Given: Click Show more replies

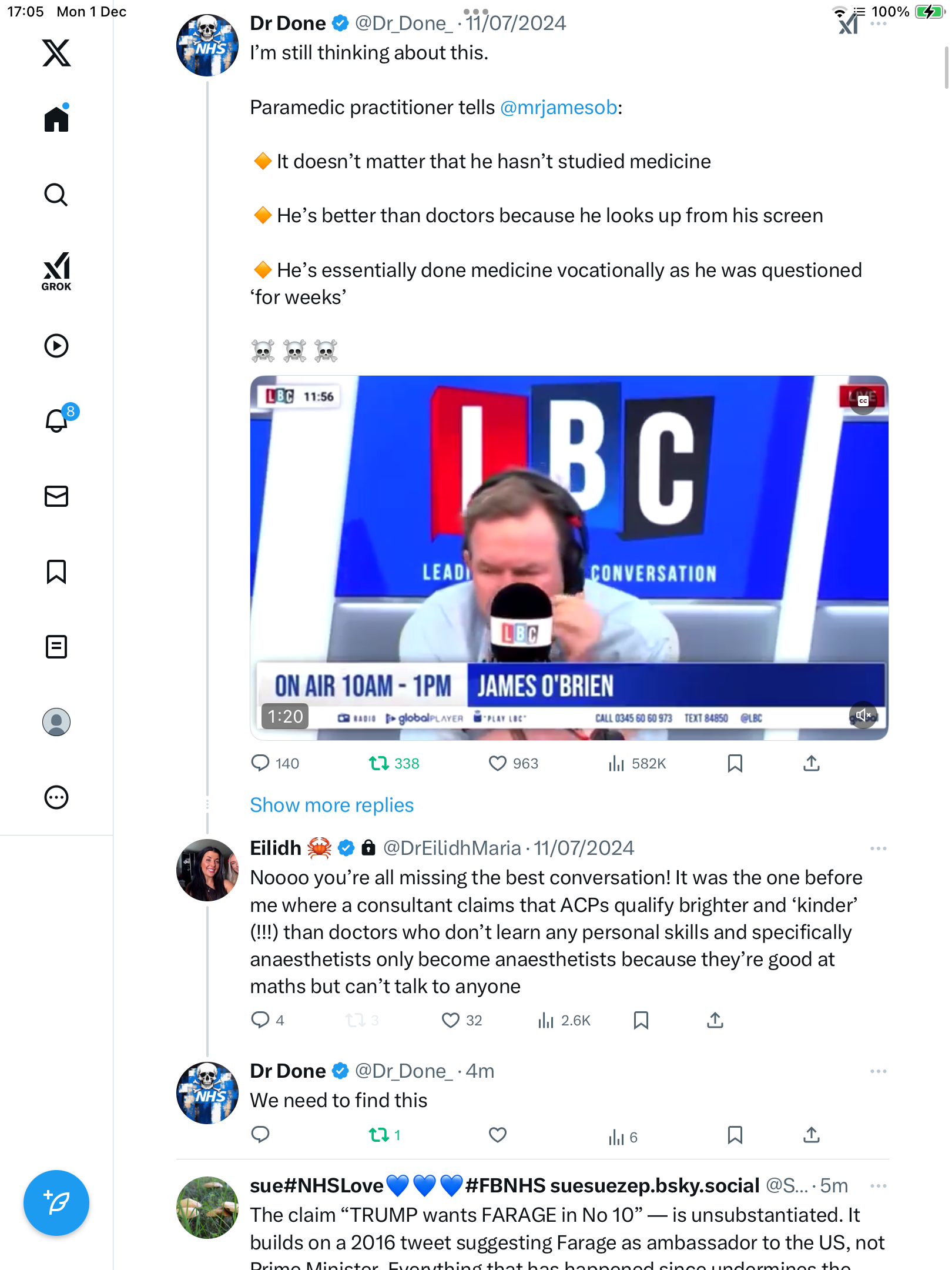Looking at the screenshot, I should point(331,805).
